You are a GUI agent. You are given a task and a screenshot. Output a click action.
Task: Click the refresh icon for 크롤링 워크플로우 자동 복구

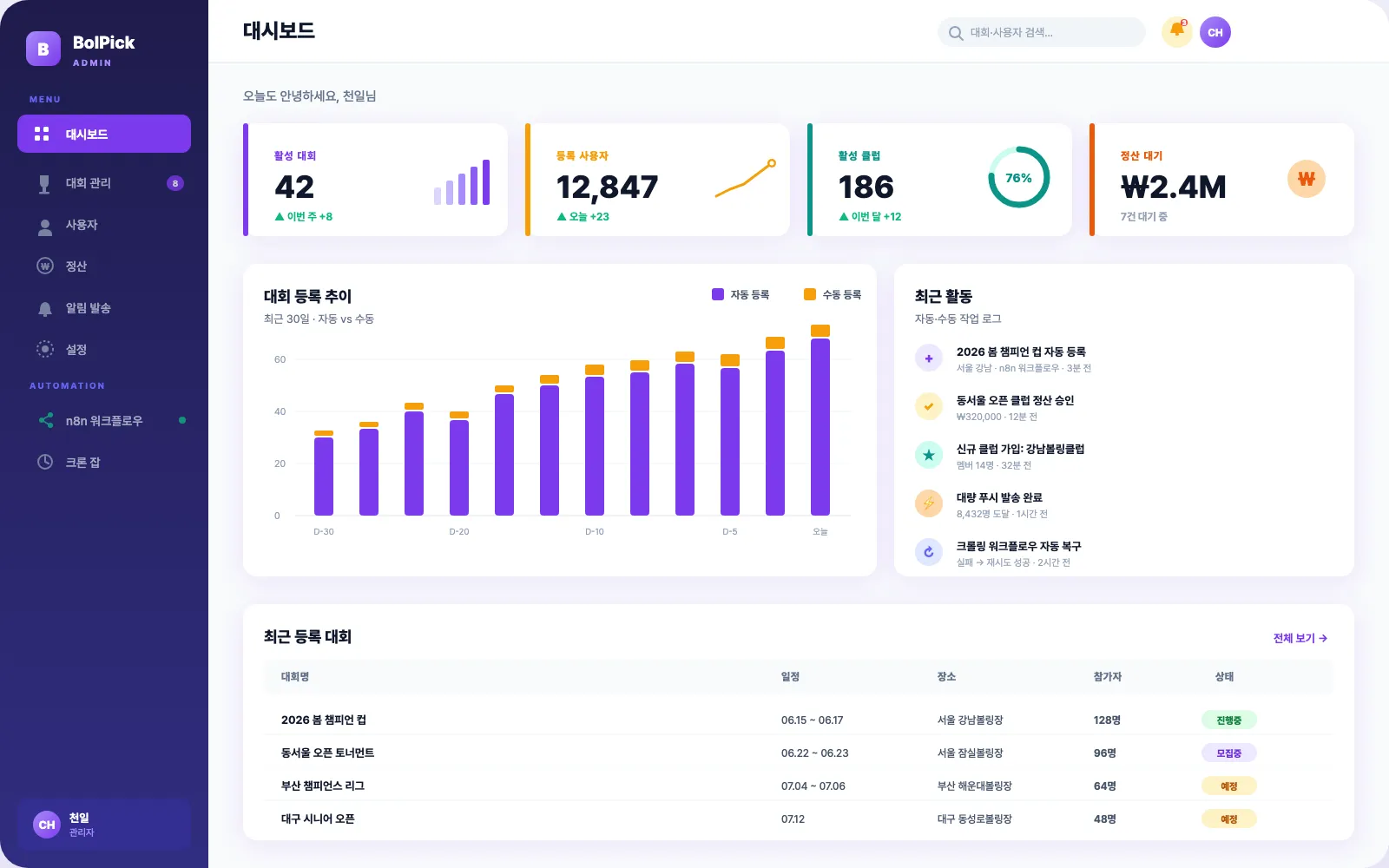929,552
